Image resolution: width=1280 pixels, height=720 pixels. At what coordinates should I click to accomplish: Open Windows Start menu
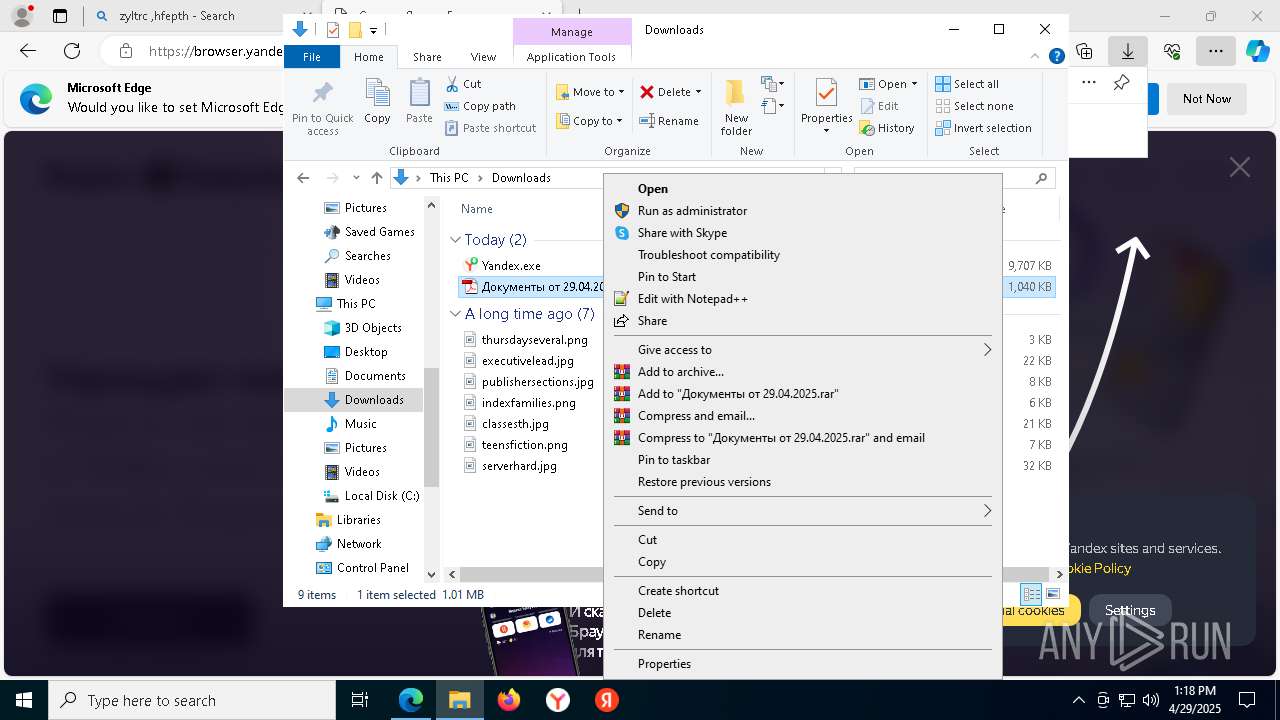23,700
